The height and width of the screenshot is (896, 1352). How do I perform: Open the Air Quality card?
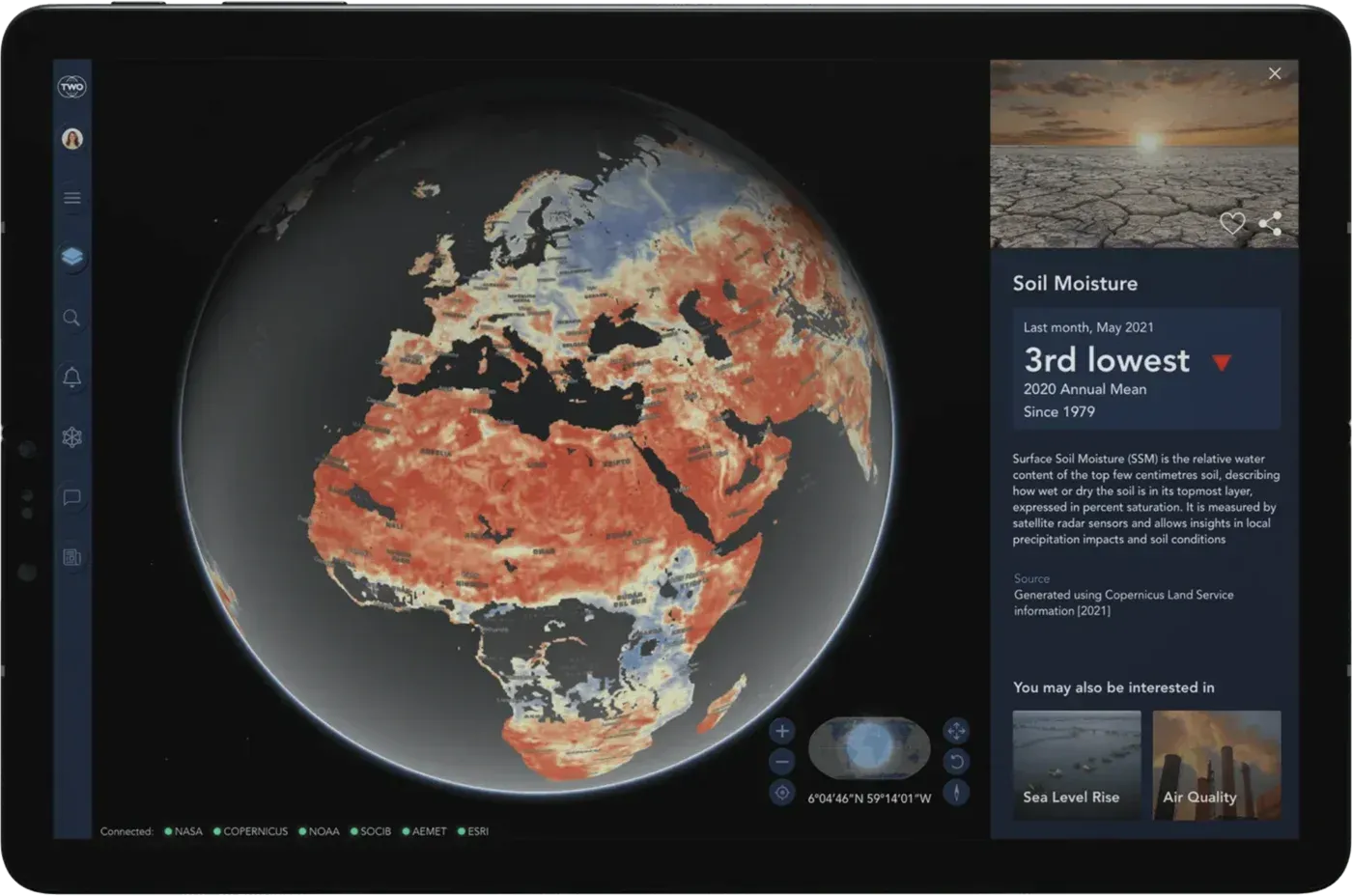click(x=1217, y=766)
